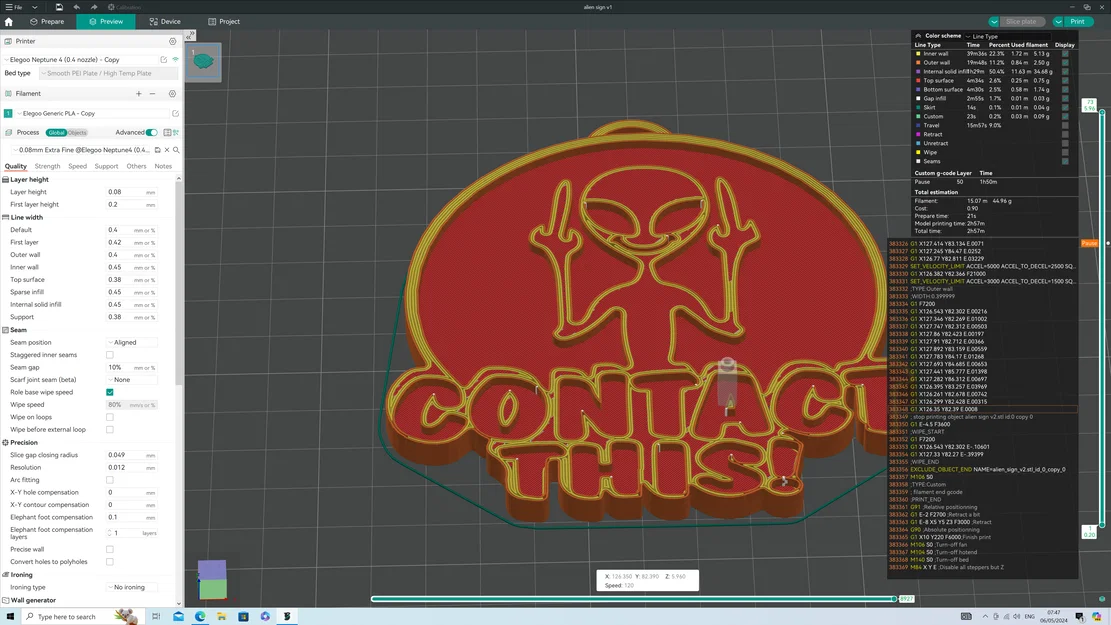Hide Inner wall lines in legend
This screenshot has width=1111, height=625.
(1065, 54)
